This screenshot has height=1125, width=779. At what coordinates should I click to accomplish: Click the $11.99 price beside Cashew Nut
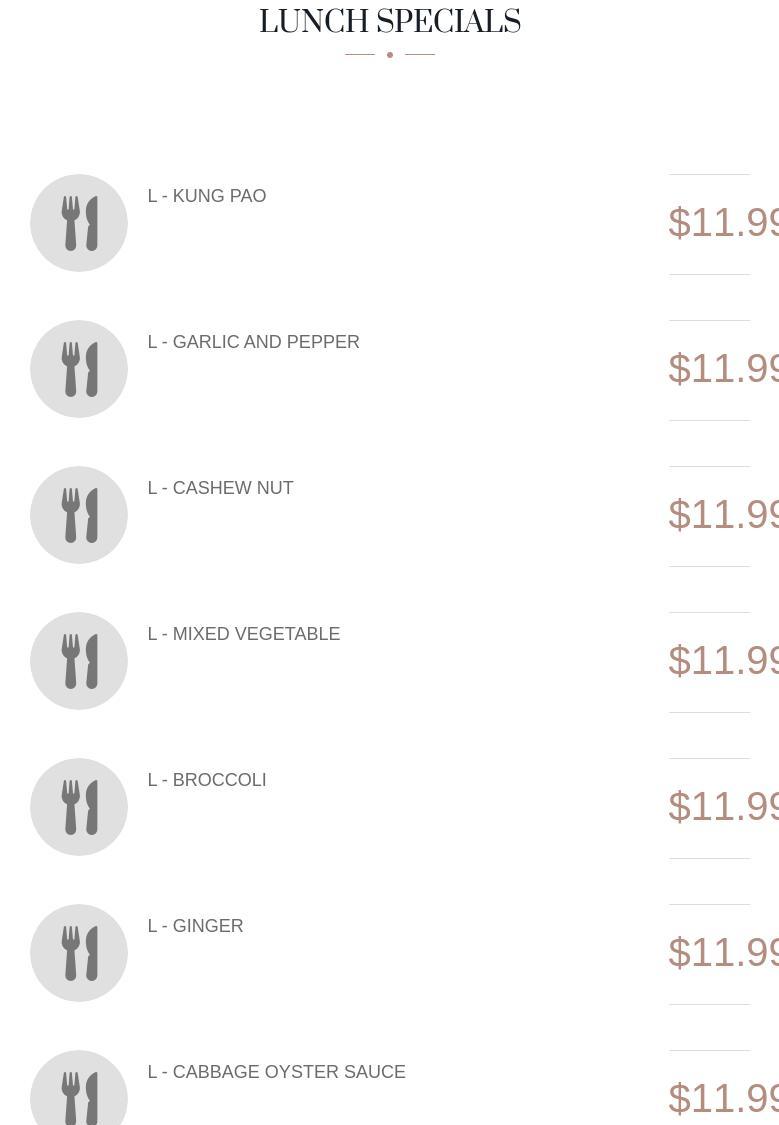click(723, 514)
